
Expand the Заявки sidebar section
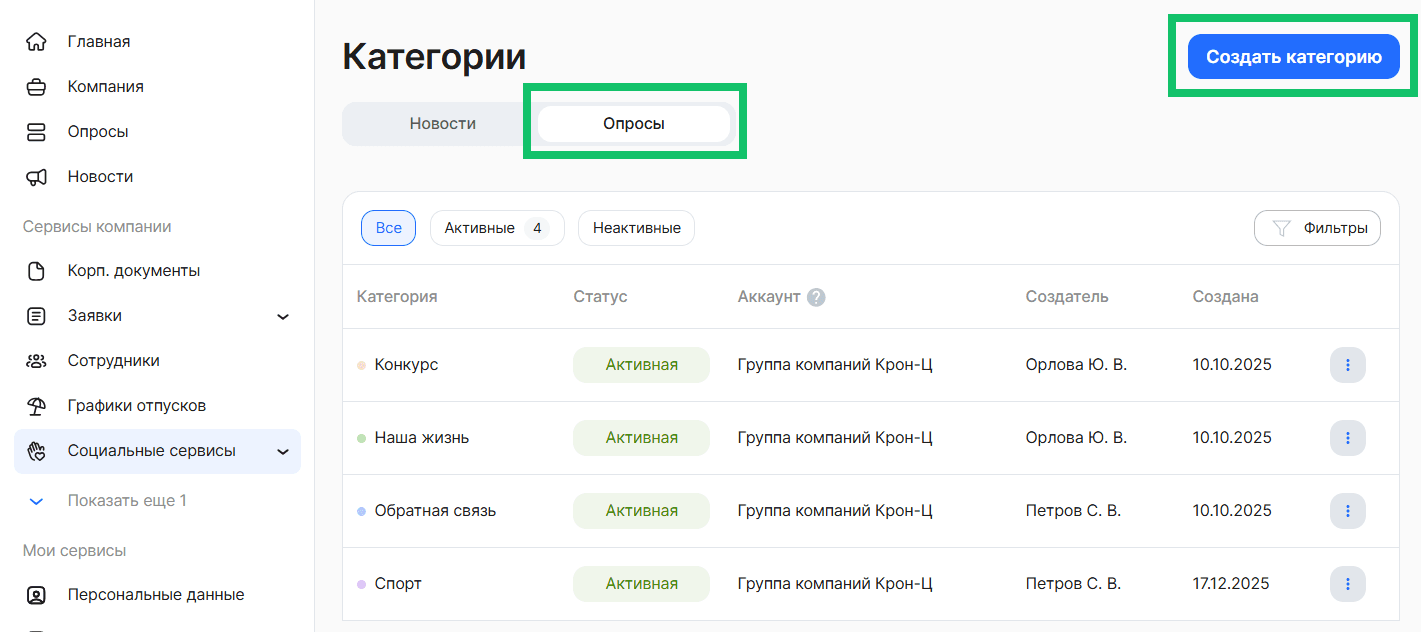[283, 316]
